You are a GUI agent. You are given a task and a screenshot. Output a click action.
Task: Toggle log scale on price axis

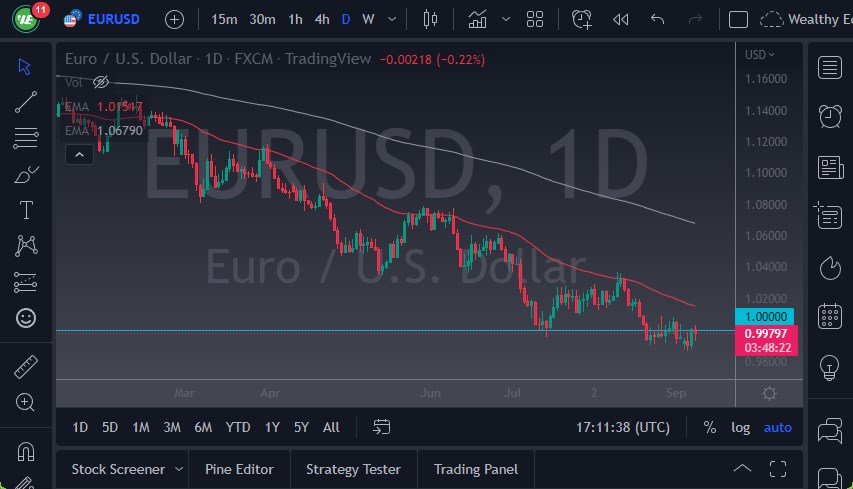[x=740, y=427]
